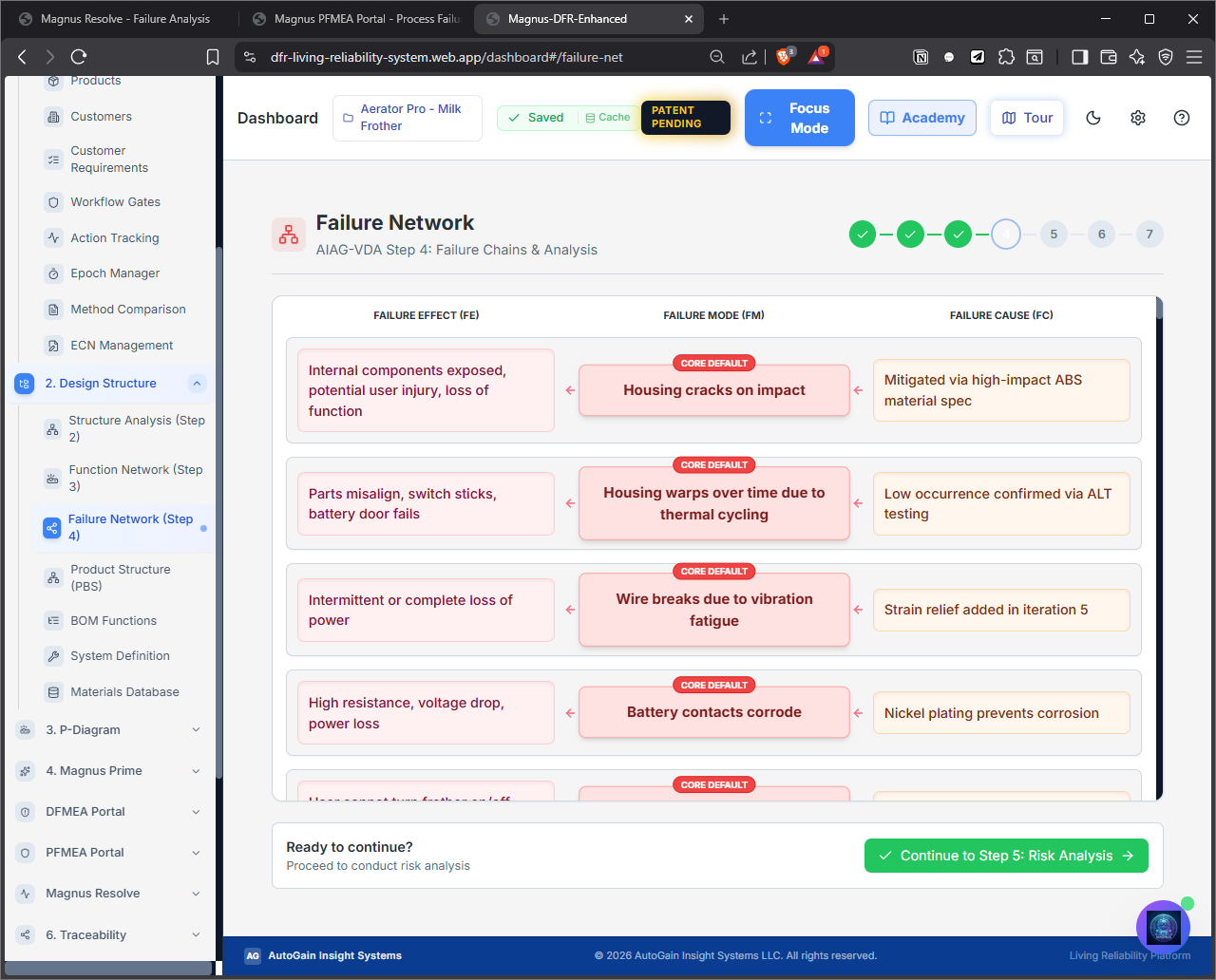
Task: Click Workflow Gates shield icon
Action: (53, 202)
